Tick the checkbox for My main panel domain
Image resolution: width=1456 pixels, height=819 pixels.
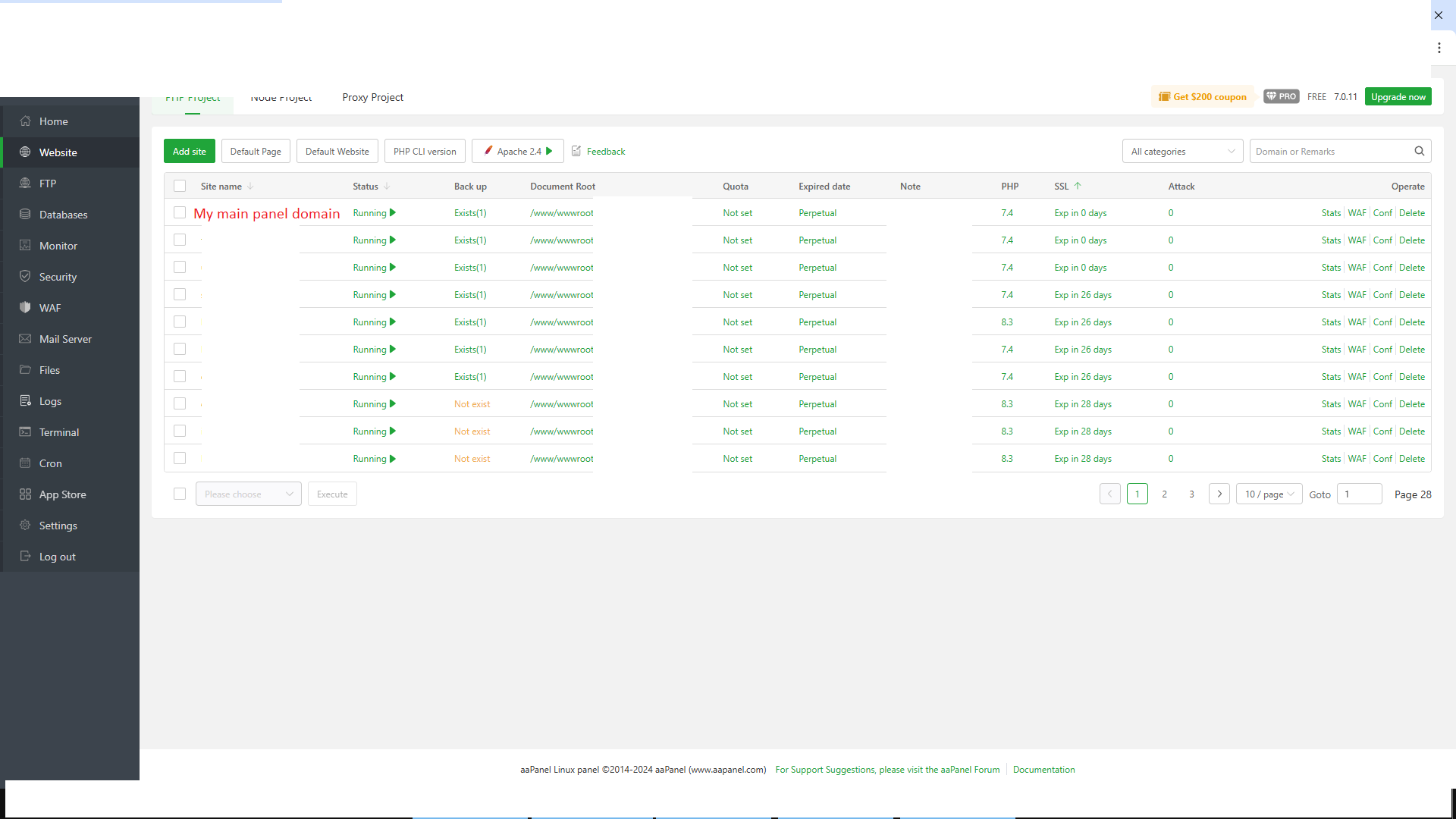[180, 213]
